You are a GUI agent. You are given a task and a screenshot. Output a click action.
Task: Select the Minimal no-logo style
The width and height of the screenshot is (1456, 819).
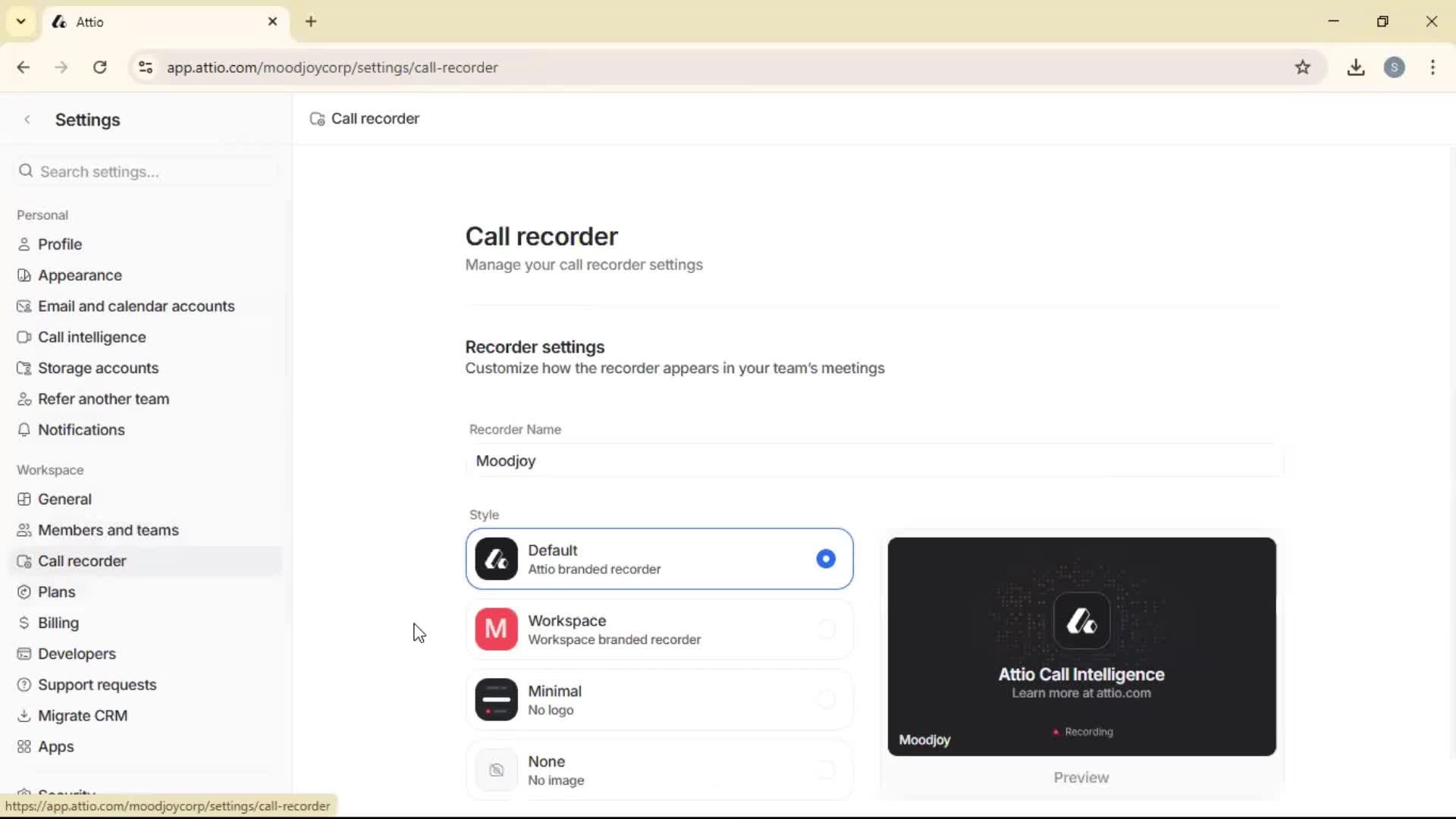tap(659, 699)
